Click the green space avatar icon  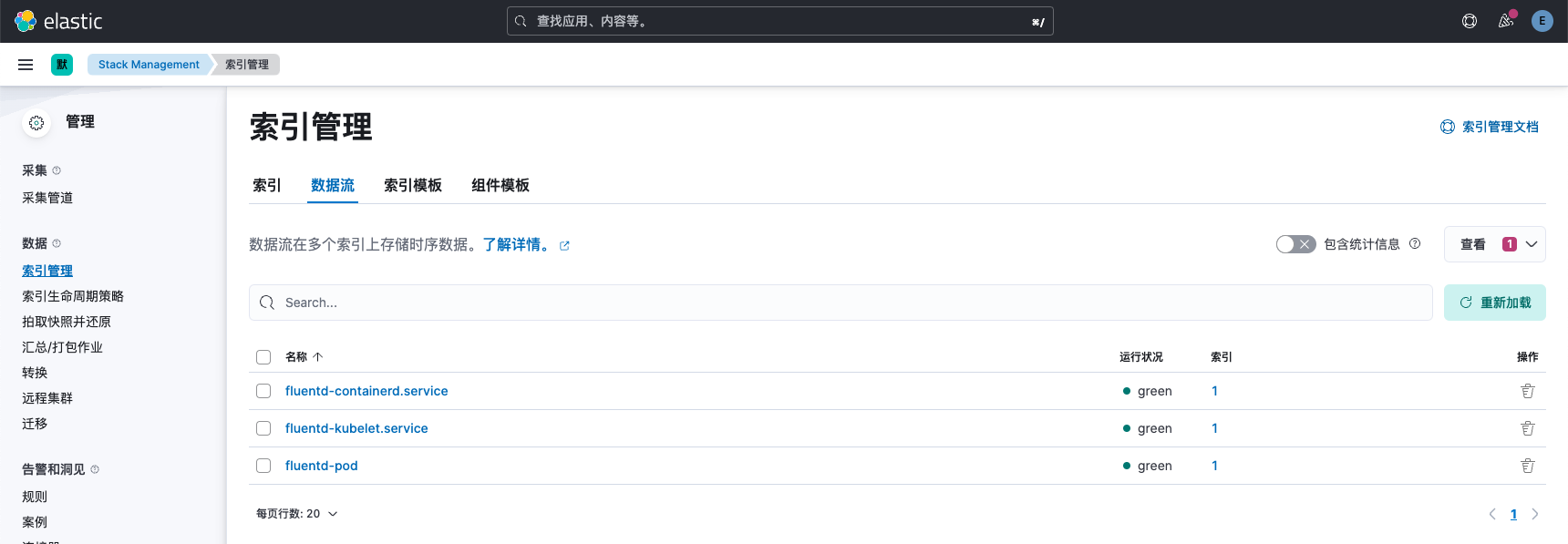tap(62, 65)
